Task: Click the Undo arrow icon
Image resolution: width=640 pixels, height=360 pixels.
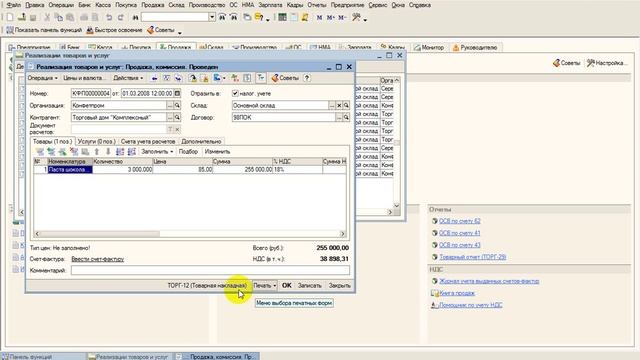Action: click(x=109, y=17)
